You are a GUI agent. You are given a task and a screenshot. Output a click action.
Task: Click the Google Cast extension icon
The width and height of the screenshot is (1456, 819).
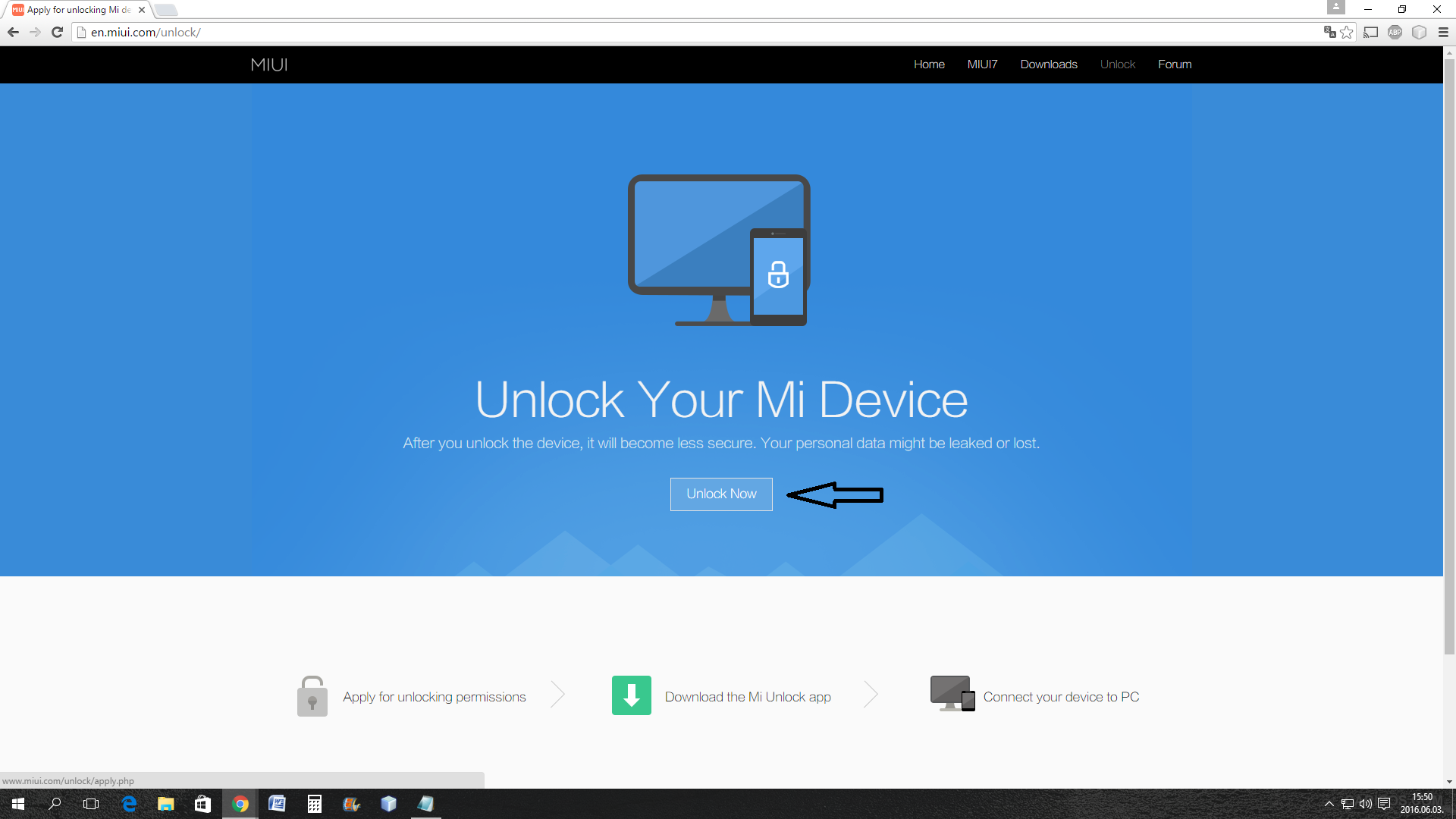pos(1371,32)
